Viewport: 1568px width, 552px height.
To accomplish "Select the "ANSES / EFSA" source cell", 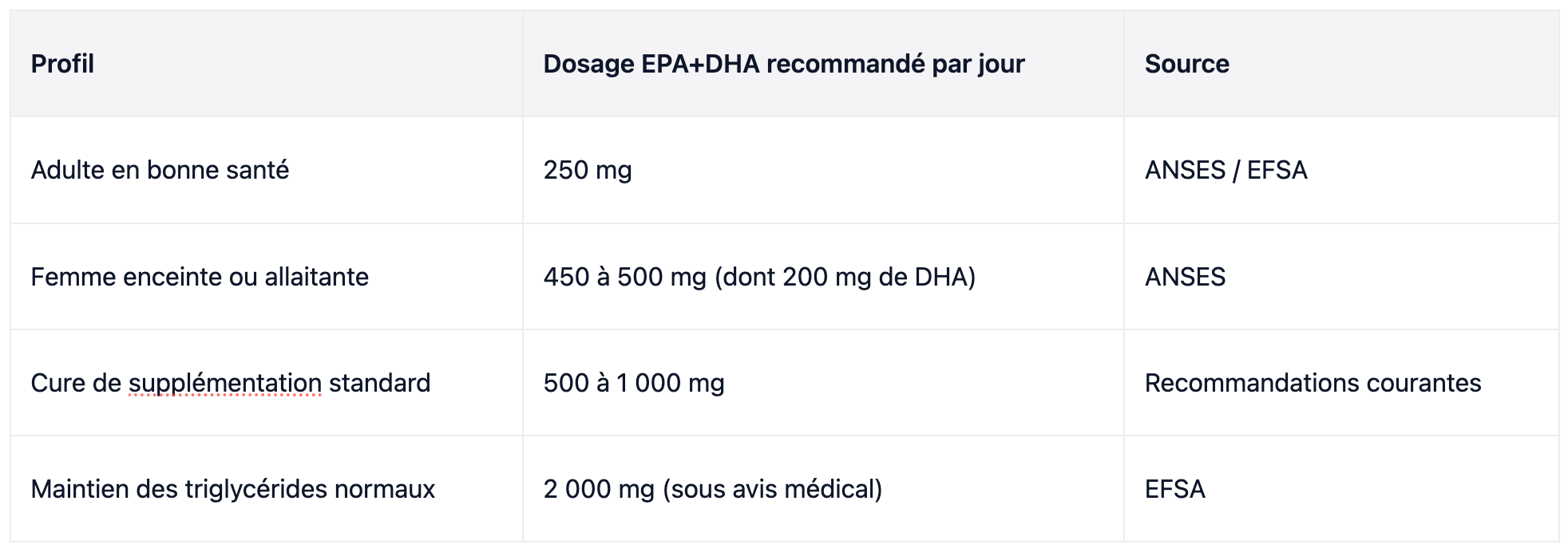I will pyautogui.click(x=1341, y=170).
